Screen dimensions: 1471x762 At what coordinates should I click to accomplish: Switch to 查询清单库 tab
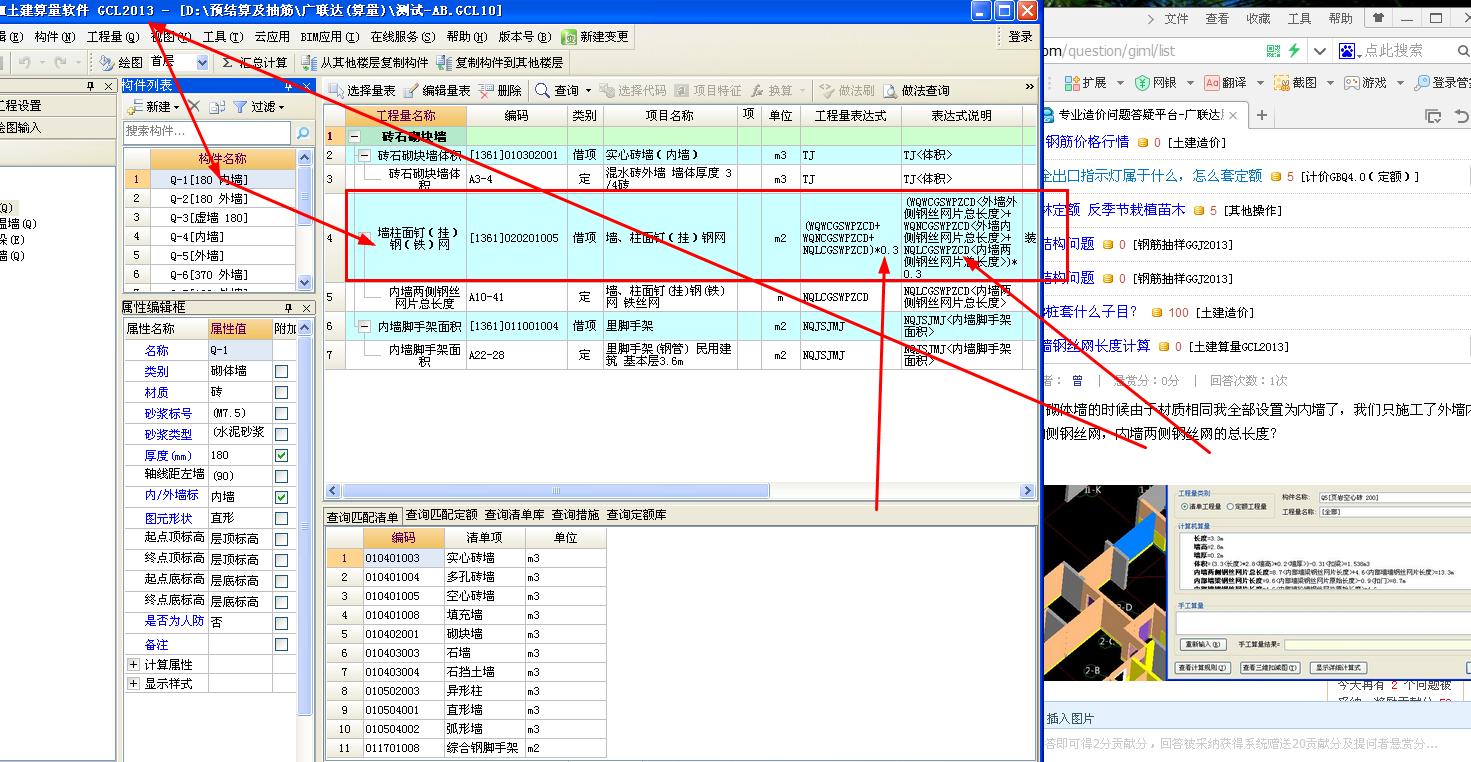tap(515, 515)
